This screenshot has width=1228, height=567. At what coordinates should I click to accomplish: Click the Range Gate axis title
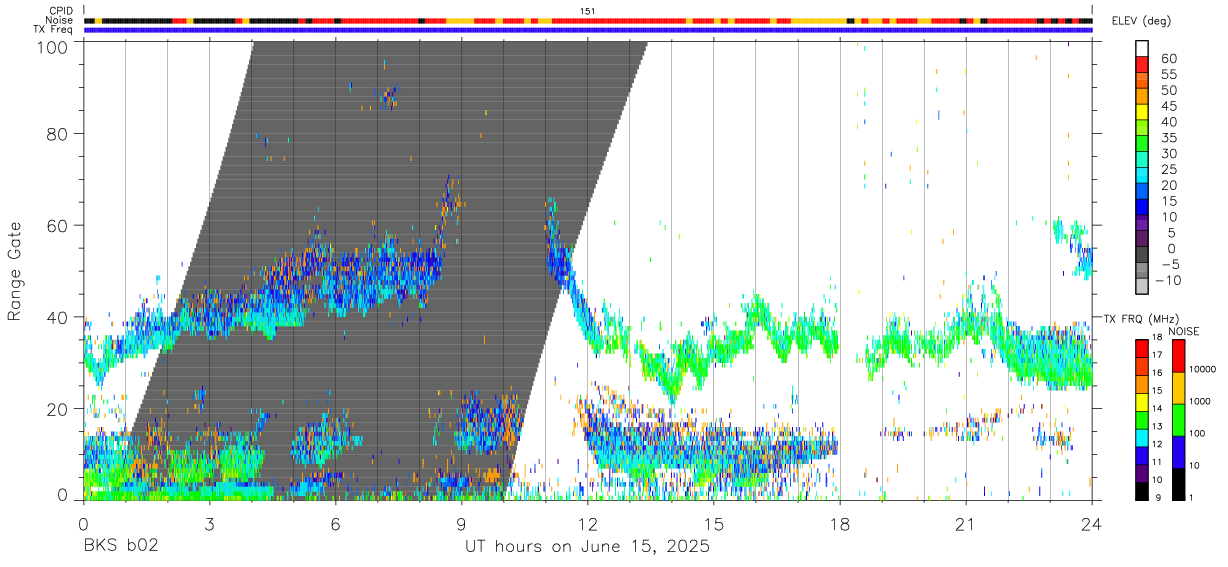coord(15,271)
